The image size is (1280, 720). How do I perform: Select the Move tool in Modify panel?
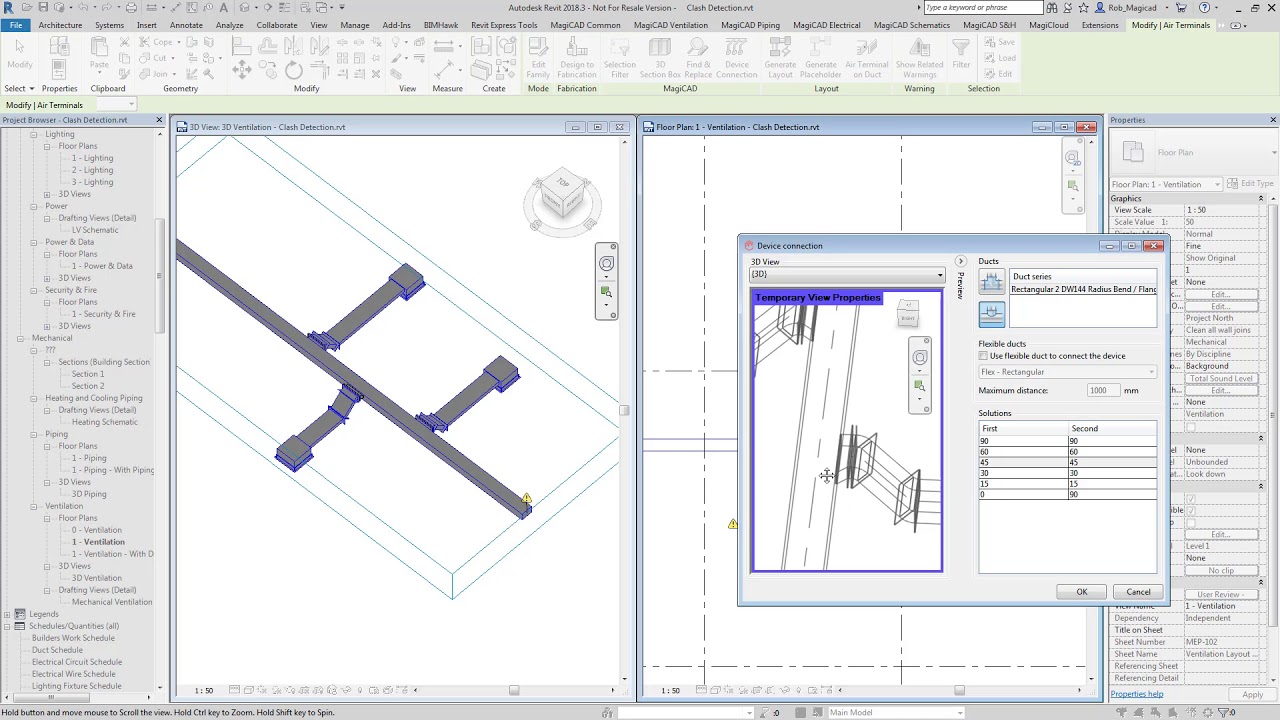click(242, 70)
